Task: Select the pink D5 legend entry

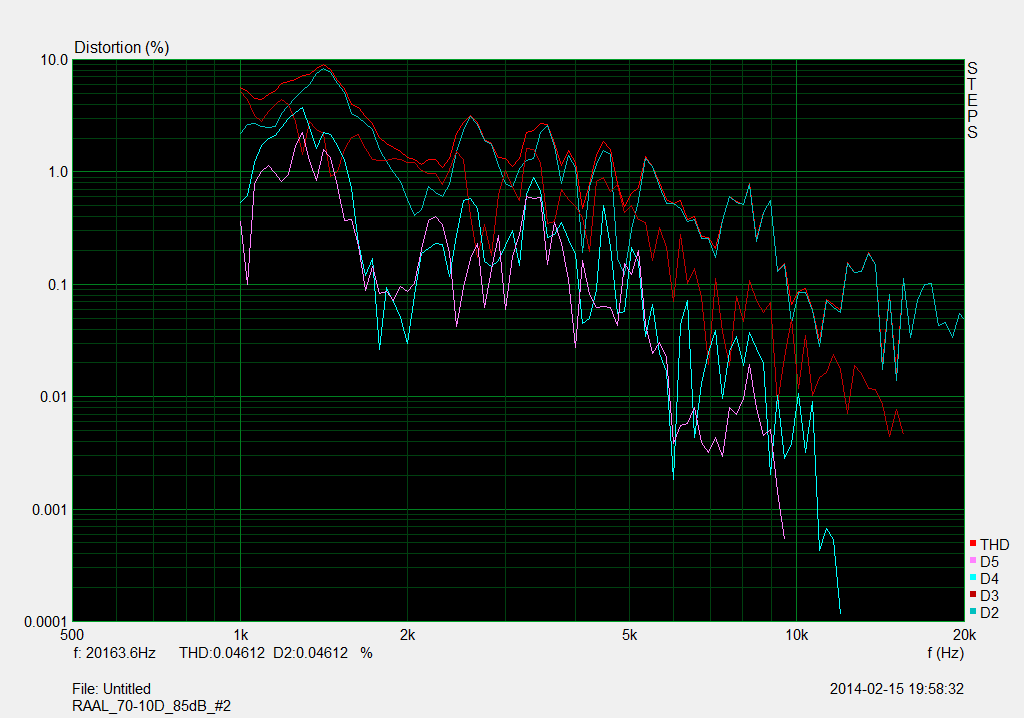Action: tap(989, 562)
